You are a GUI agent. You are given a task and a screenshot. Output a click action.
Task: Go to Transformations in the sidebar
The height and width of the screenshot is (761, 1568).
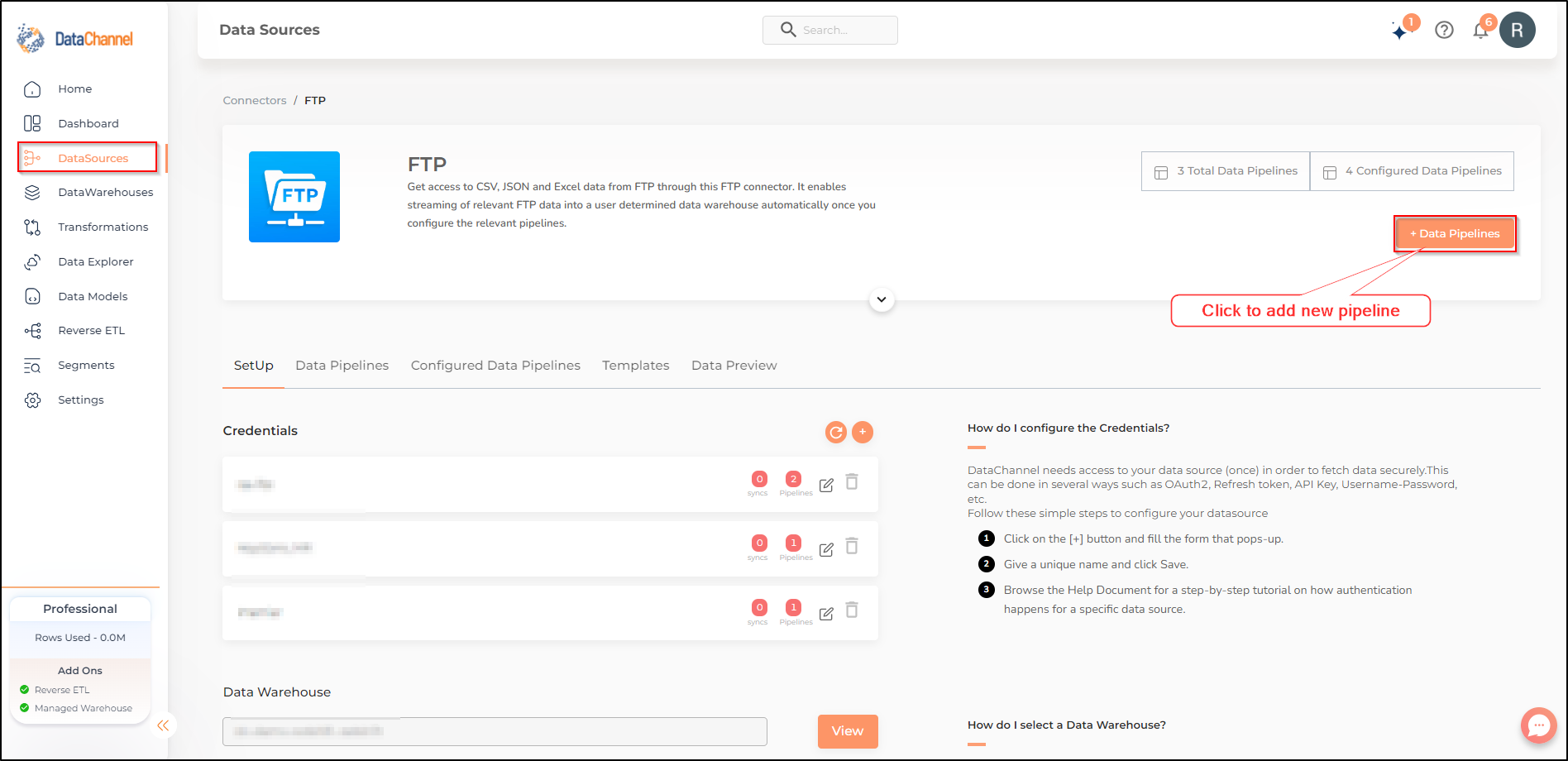click(103, 227)
